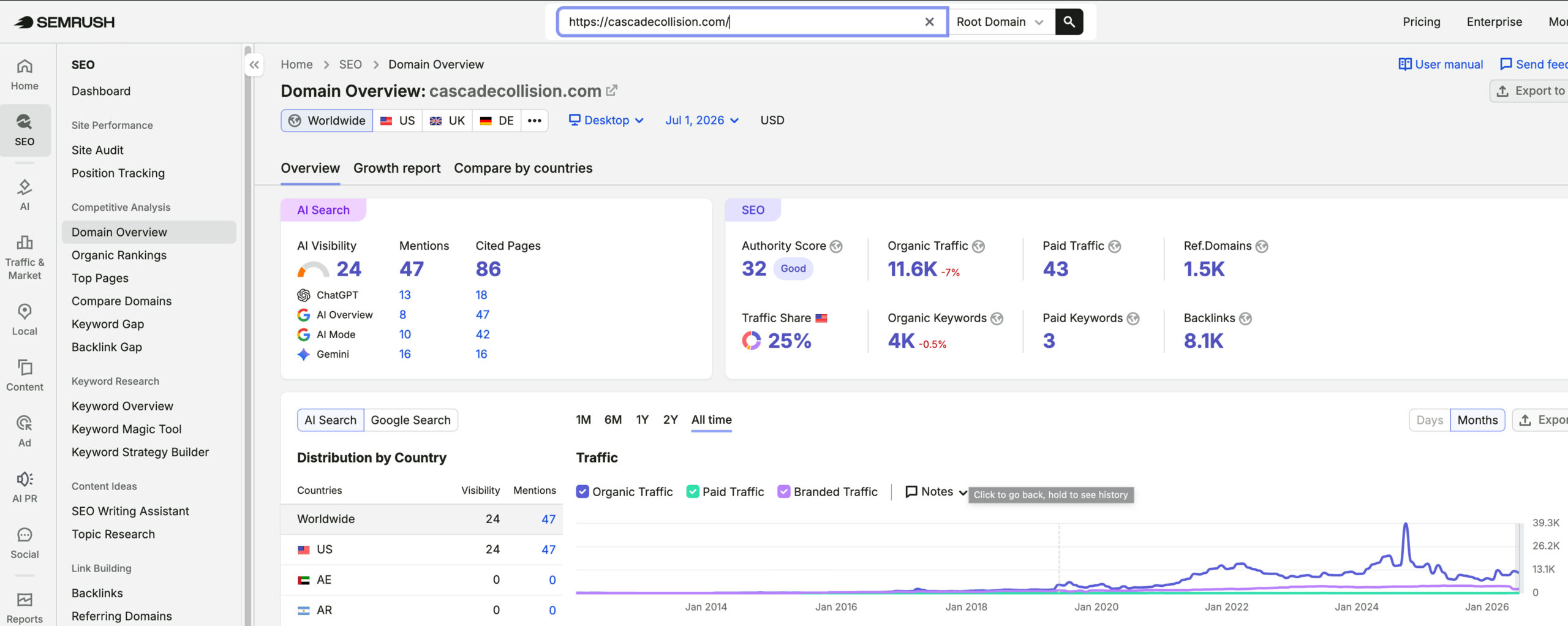The image size is (1568, 626).
Task: Uncheck the Paid Traffic checkbox
Action: pos(693,491)
